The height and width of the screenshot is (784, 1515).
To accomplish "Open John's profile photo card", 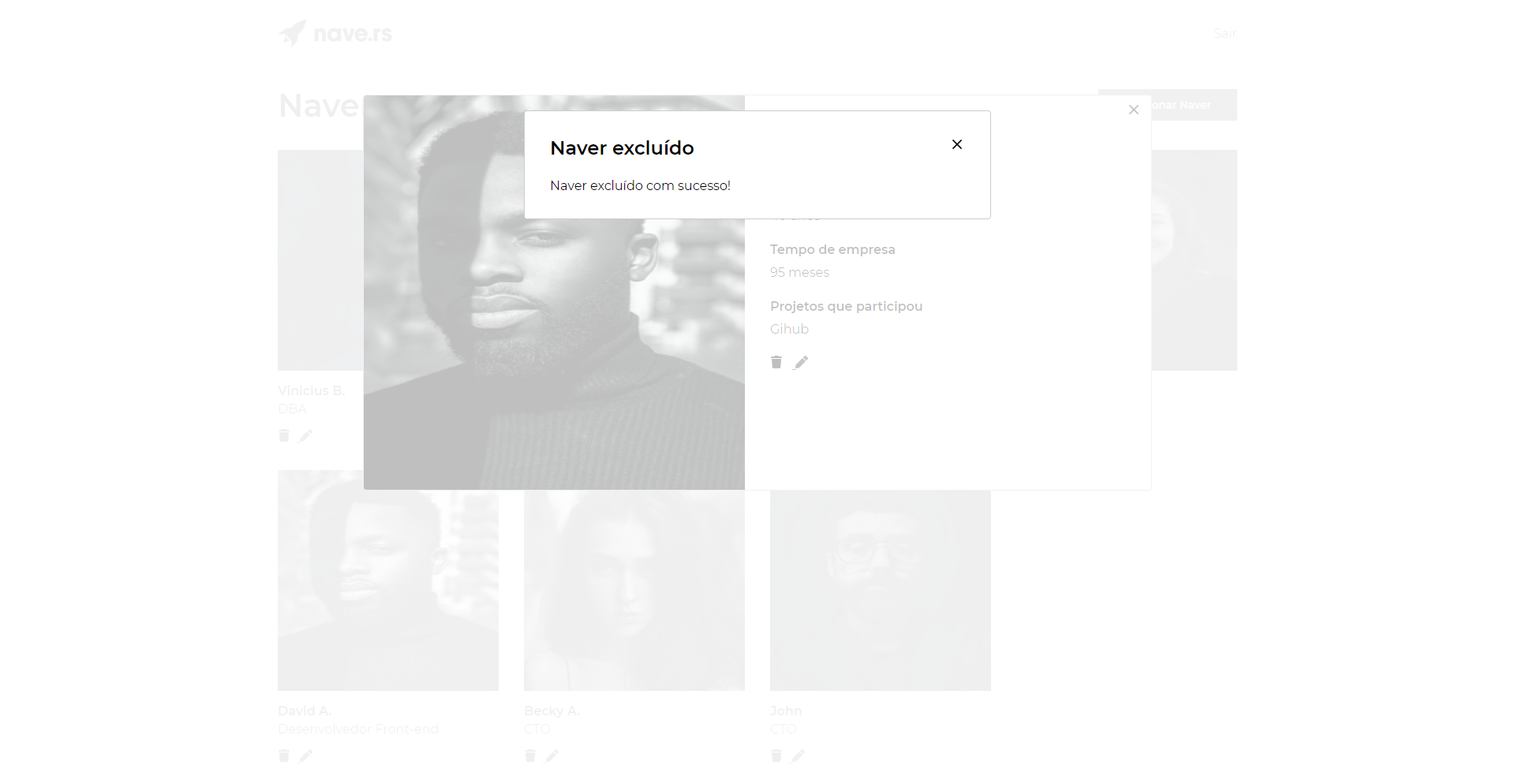I will [881, 590].
